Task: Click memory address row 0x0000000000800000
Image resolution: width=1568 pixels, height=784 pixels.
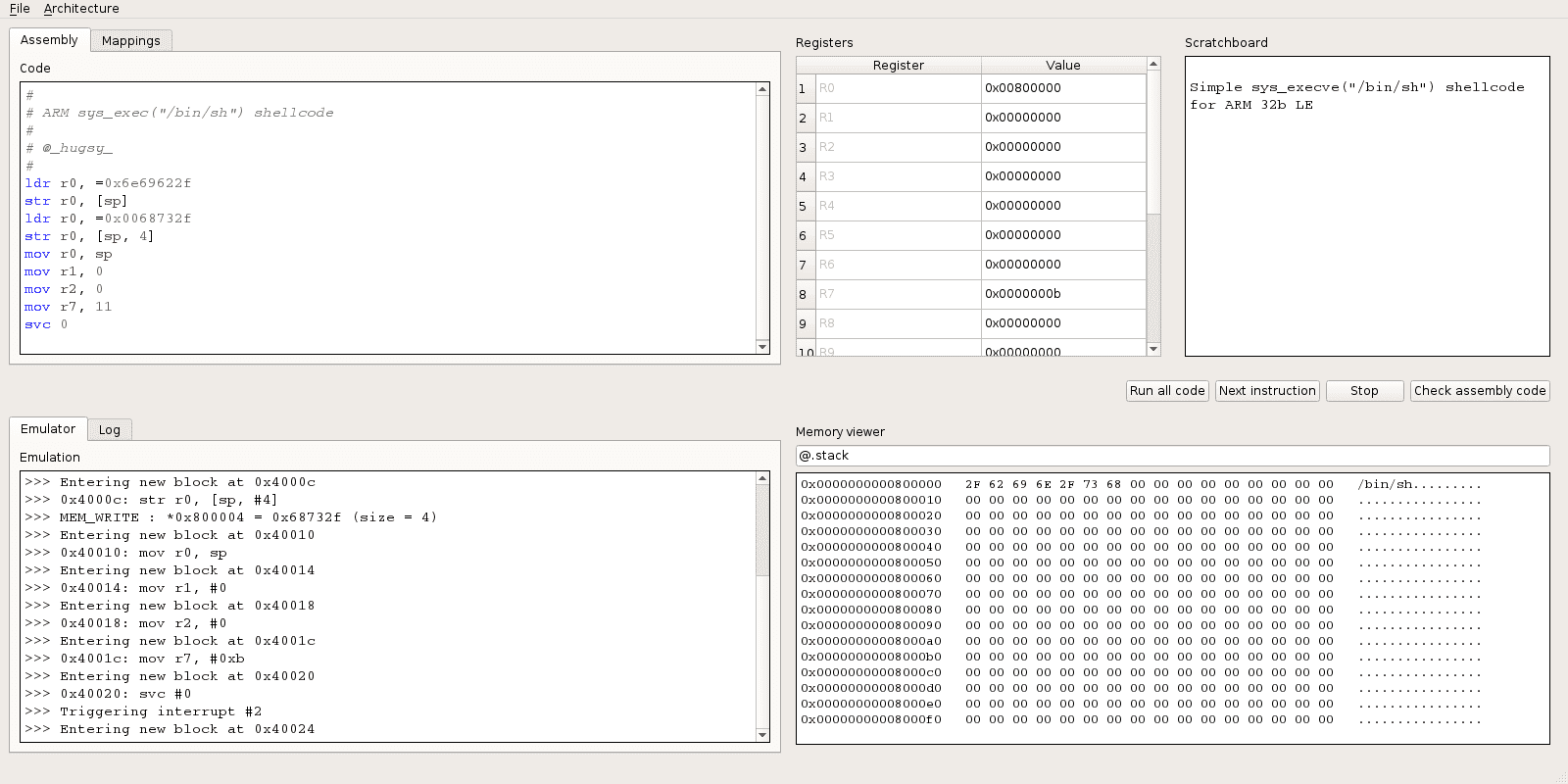Action: point(871,484)
